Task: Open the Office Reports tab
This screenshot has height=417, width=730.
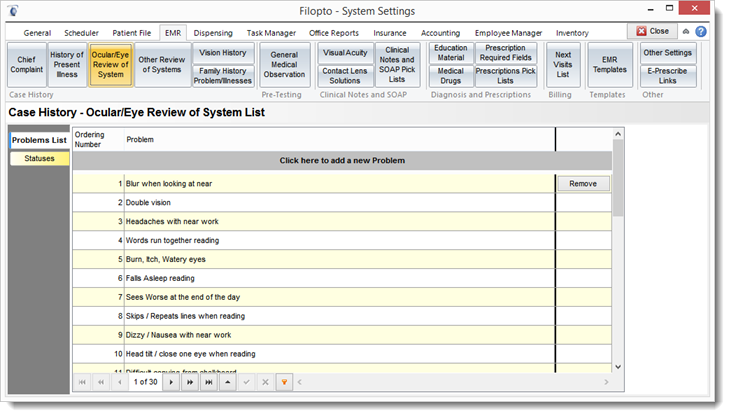Action: pos(334,33)
